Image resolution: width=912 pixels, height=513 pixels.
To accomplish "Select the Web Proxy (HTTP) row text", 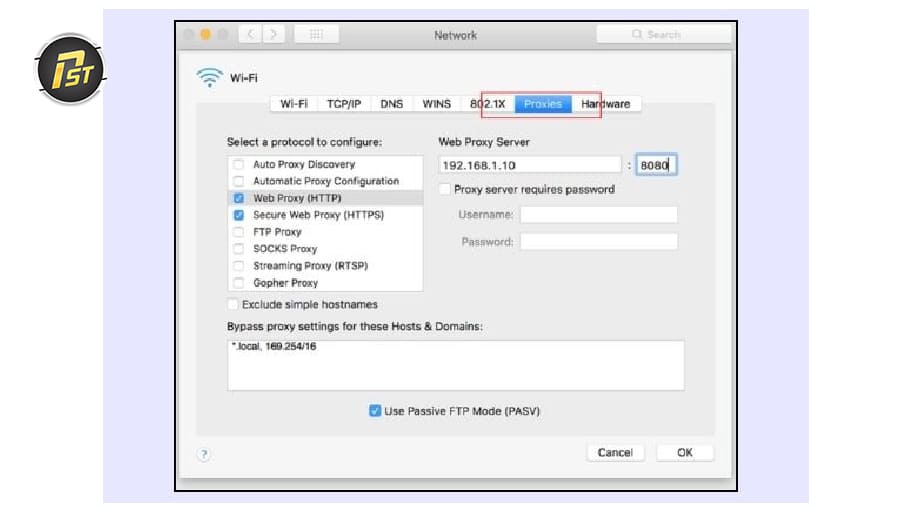I will click(x=297, y=198).
